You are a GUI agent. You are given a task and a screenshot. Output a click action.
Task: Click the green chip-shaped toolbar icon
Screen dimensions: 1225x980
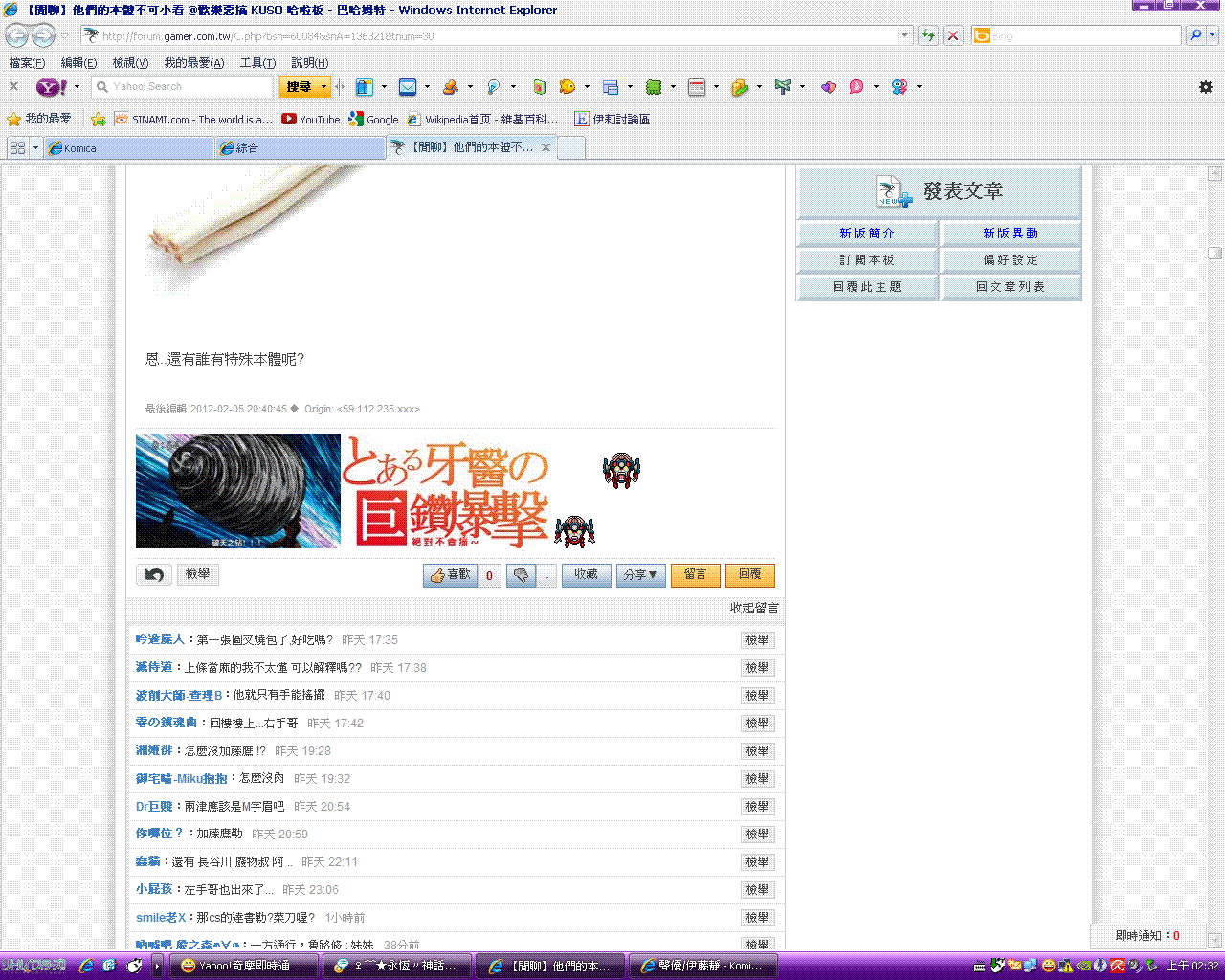click(x=654, y=87)
